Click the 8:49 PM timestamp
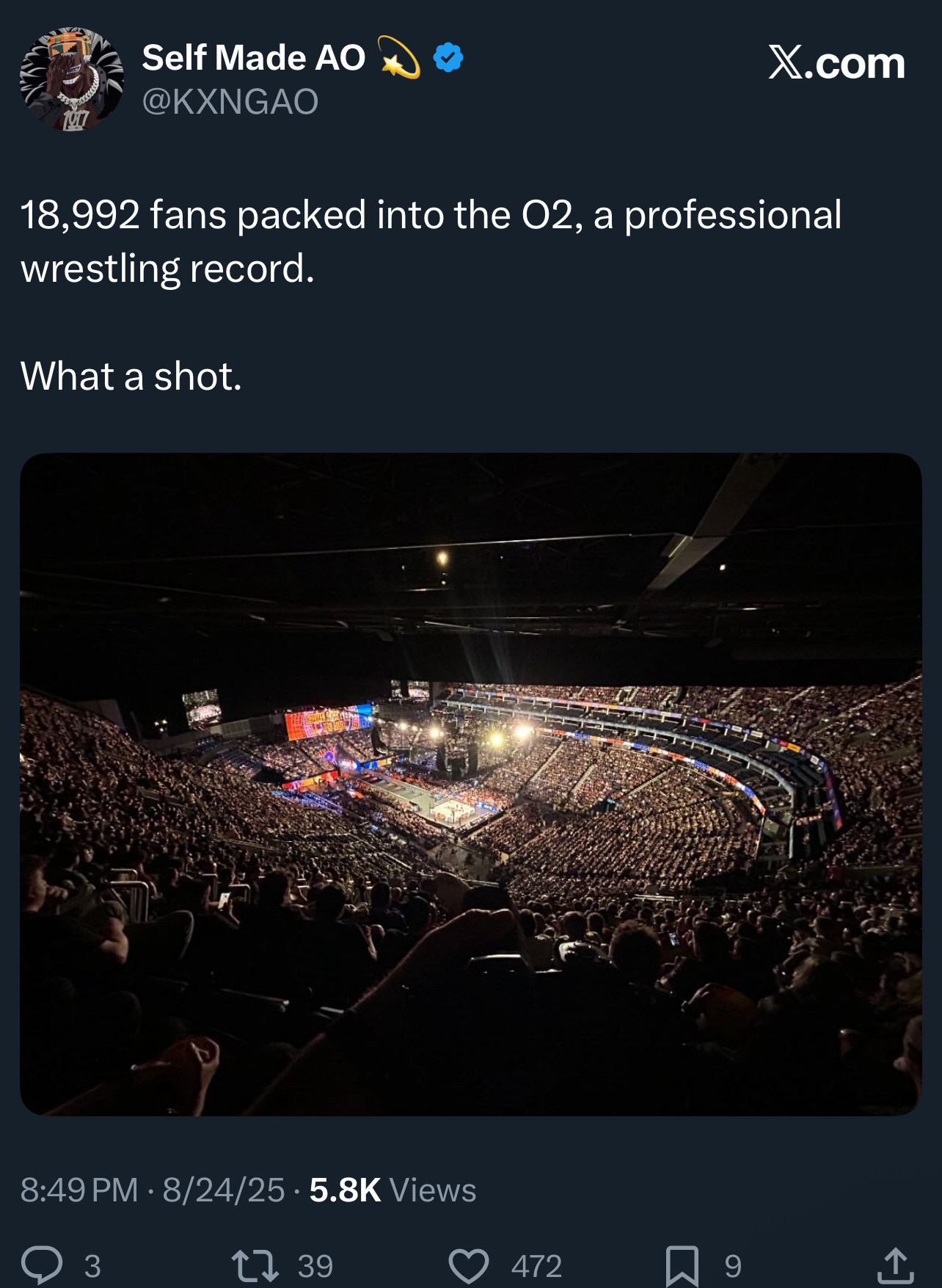942x1288 pixels. 79,1190
